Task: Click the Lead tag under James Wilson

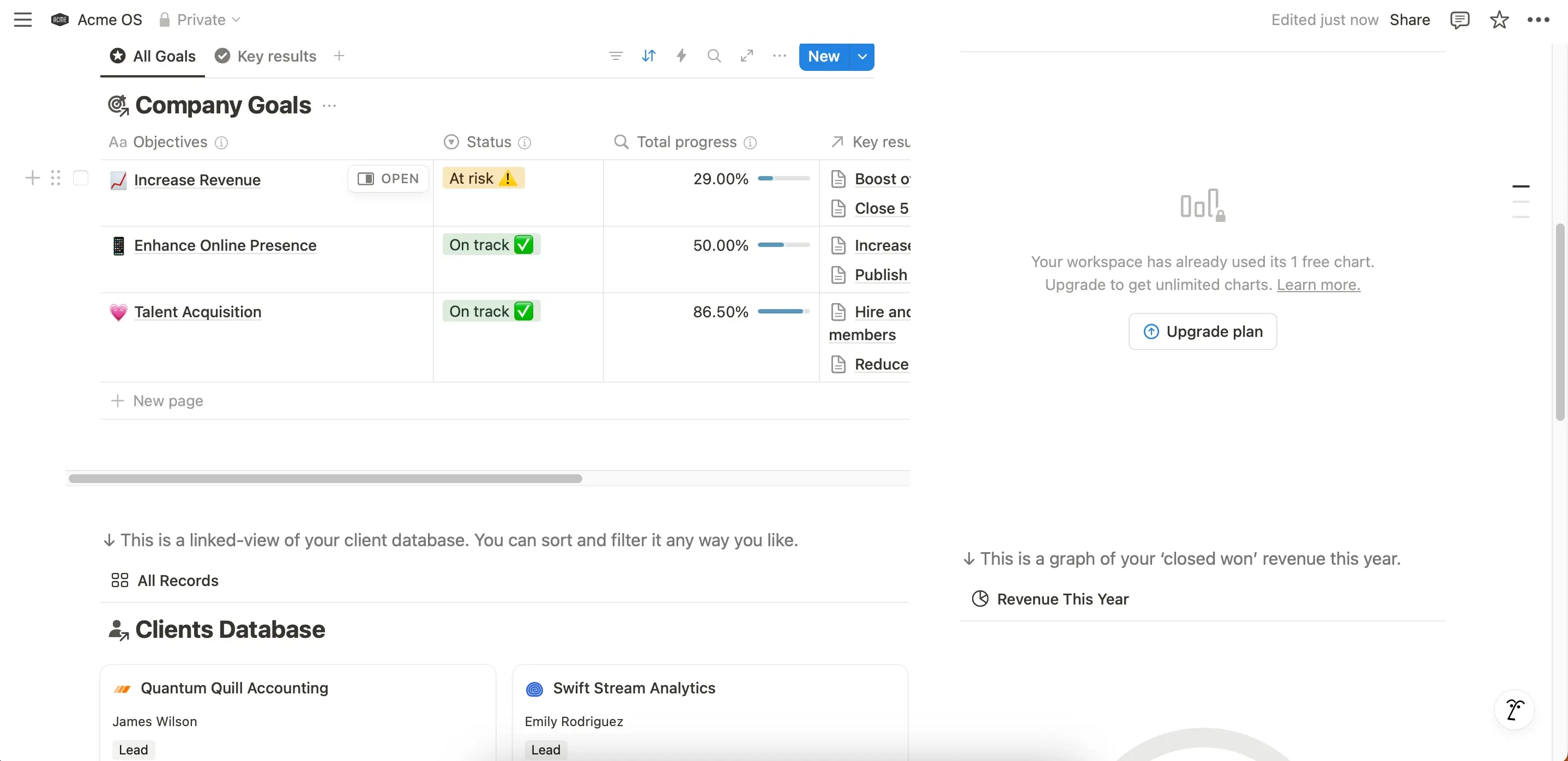Action: point(134,750)
